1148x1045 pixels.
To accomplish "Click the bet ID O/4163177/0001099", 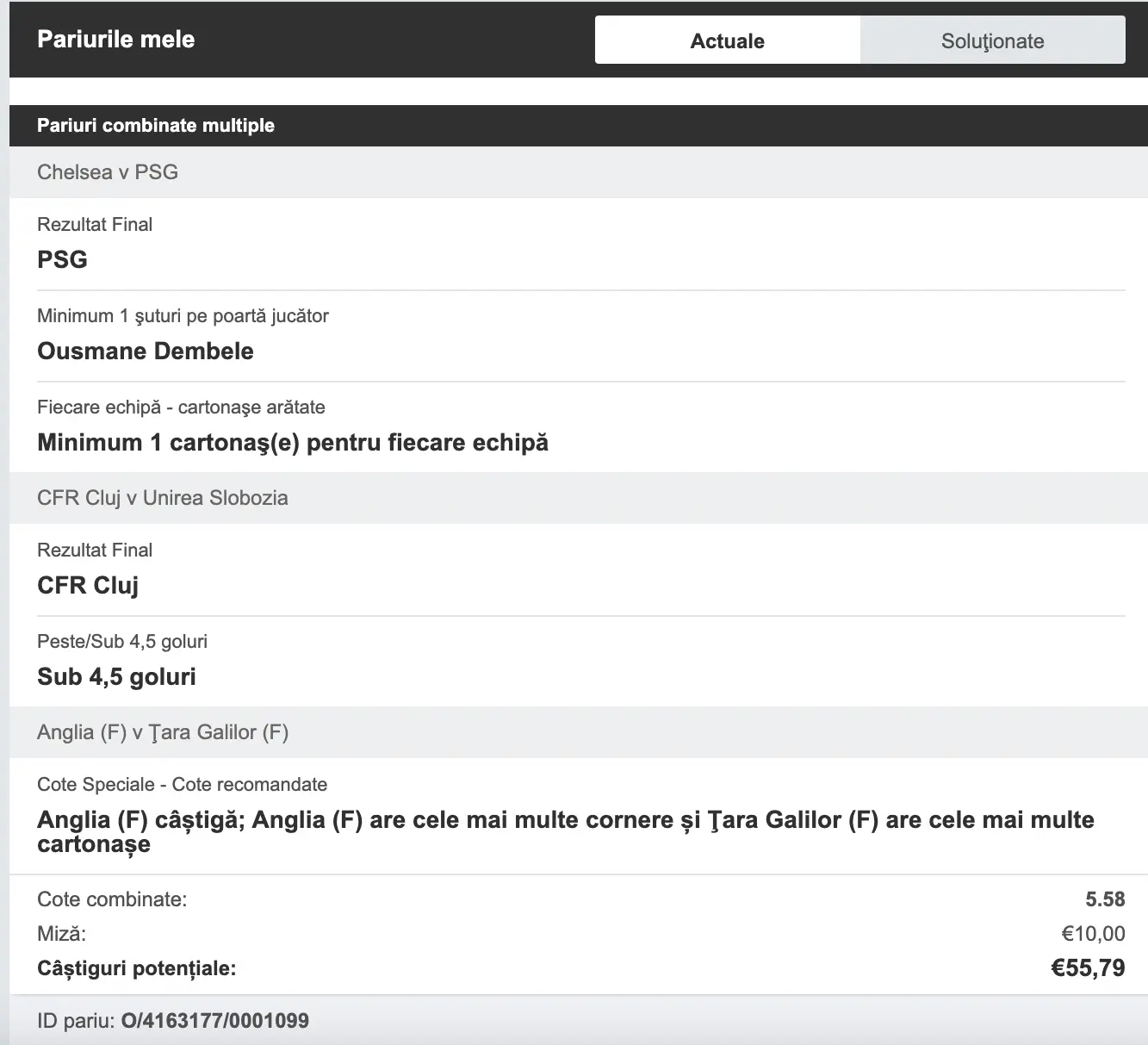I will [x=214, y=1021].
